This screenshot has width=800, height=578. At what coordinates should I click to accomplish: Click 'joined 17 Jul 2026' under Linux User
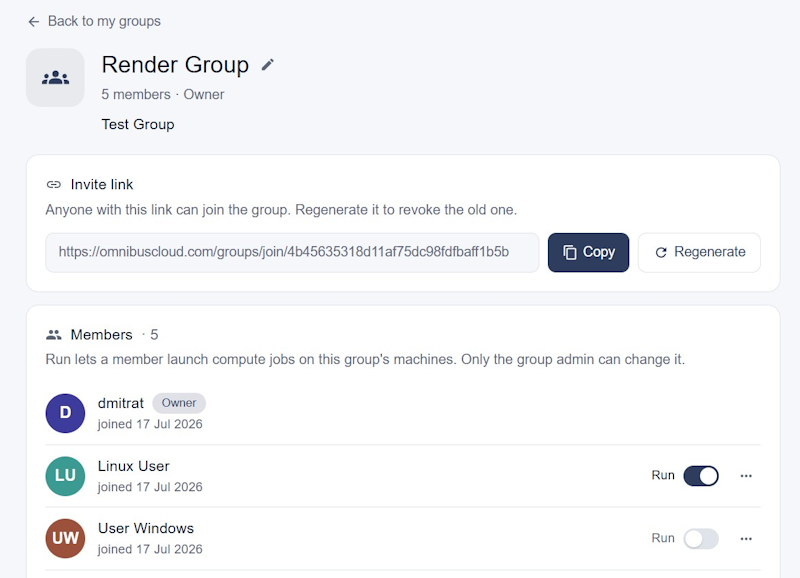[150, 487]
